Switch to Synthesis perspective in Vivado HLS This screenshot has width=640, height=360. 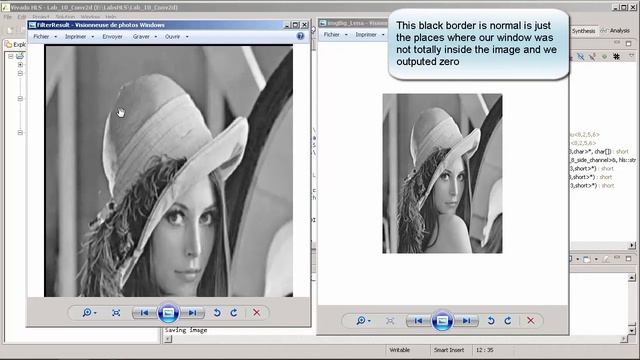click(583, 31)
